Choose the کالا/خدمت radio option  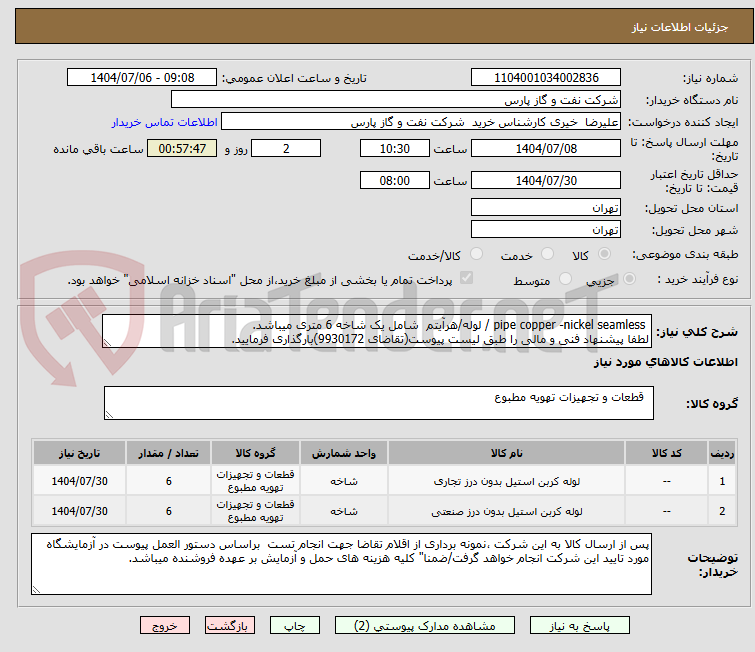pos(476,255)
